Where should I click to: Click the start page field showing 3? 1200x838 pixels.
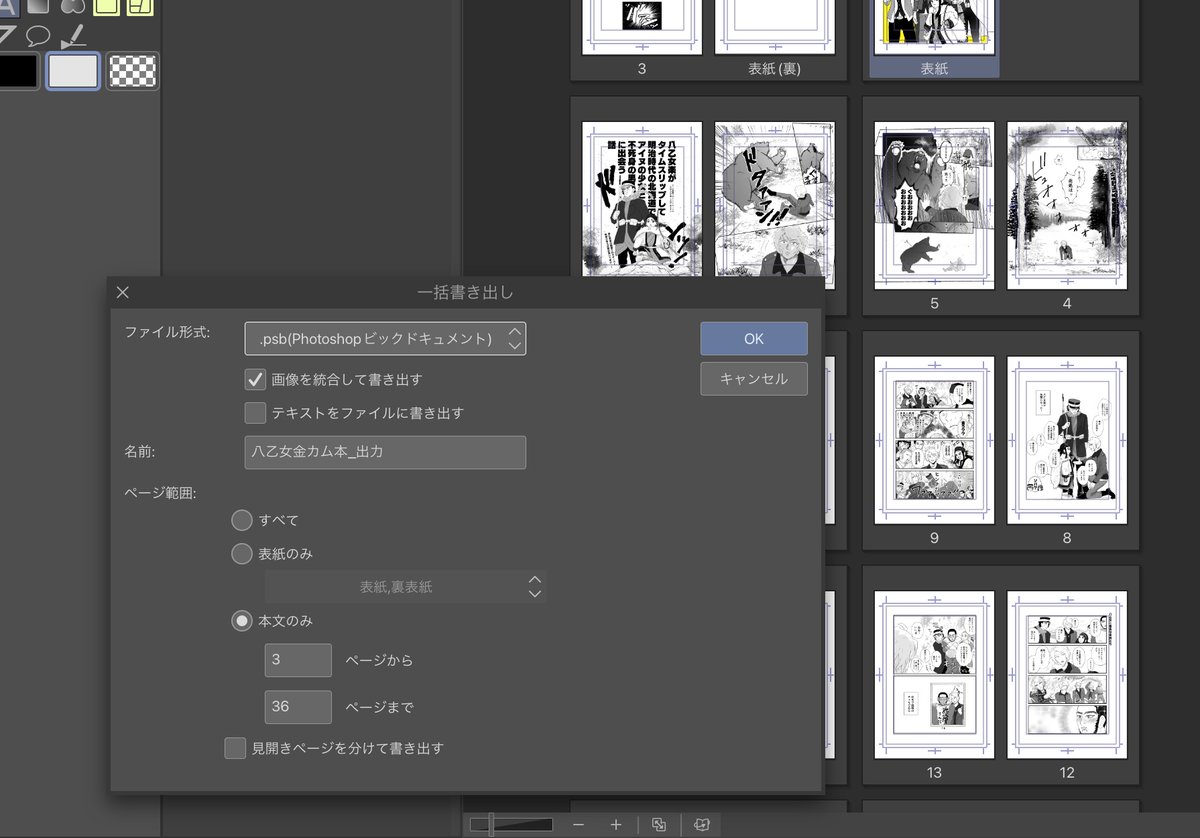pyautogui.click(x=298, y=660)
